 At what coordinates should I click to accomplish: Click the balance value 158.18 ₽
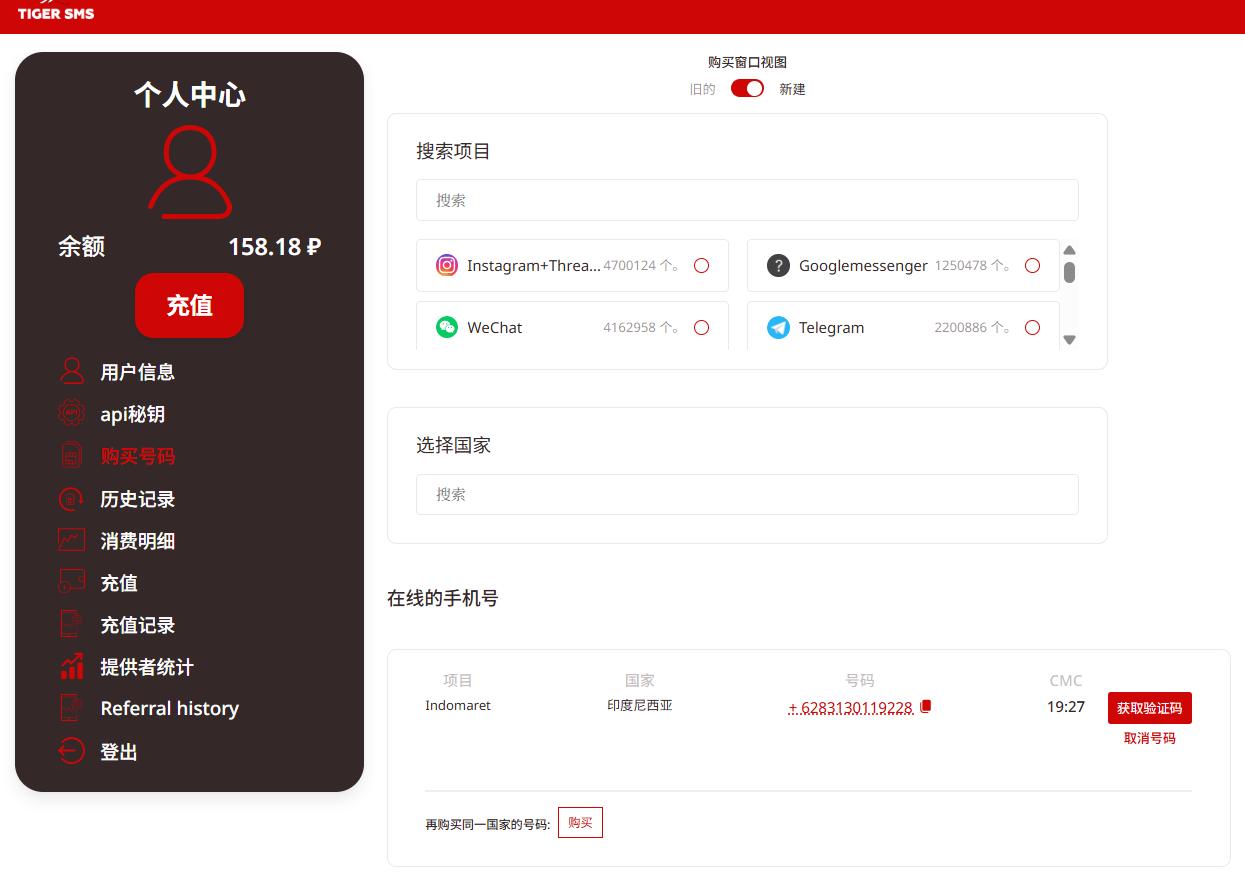tap(274, 246)
